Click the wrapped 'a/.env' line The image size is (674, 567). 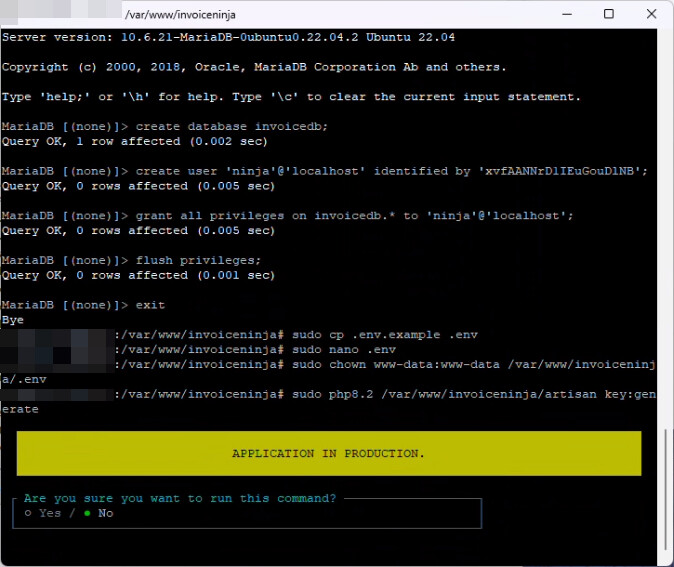point(24,380)
